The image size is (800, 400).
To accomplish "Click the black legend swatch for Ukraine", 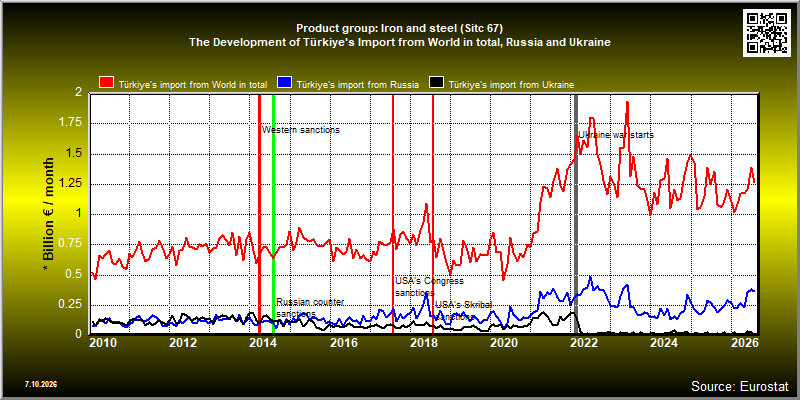I will (x=436, y=84).
